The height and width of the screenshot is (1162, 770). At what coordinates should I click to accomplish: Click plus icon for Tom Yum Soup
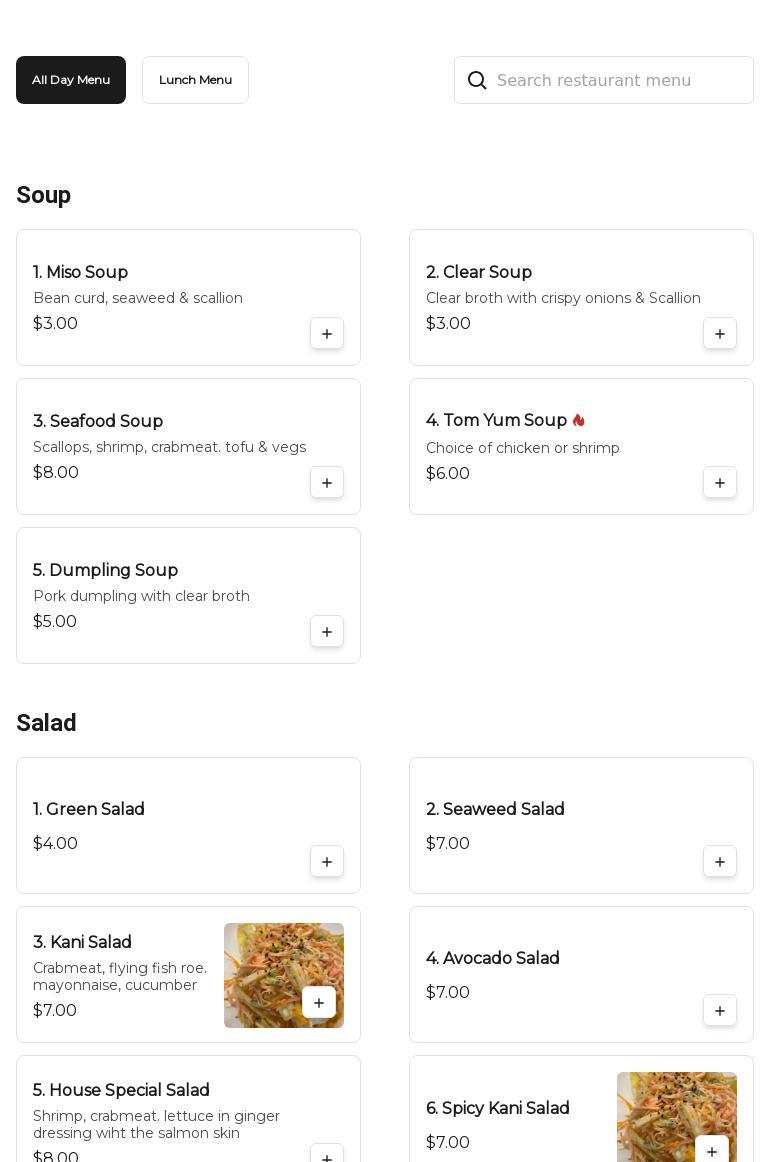720,483
